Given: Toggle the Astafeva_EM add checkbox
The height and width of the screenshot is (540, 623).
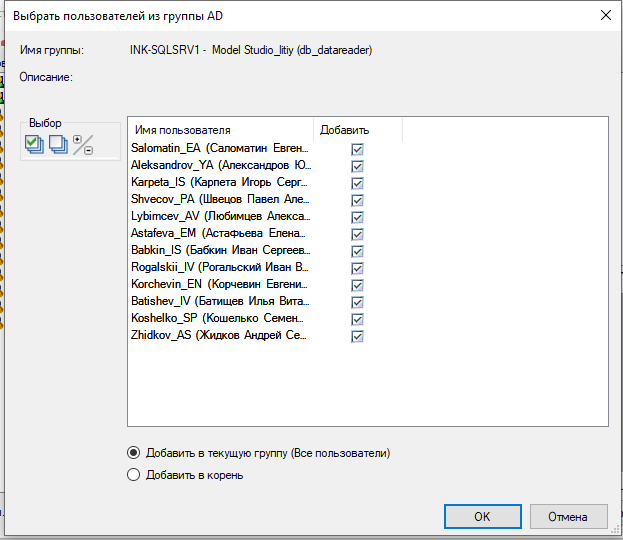Looking at the screenshot, I should [357, 234].
